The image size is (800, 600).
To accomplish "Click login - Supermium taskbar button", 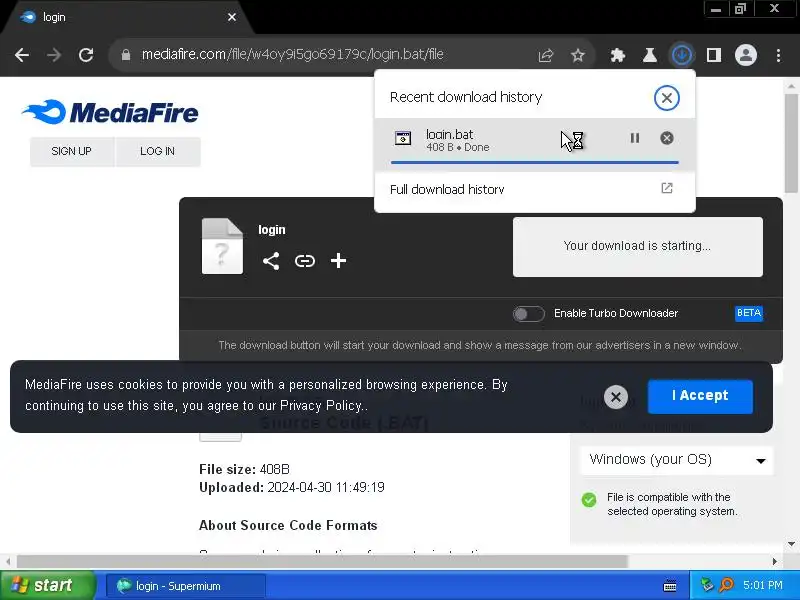I will [186, 586].
